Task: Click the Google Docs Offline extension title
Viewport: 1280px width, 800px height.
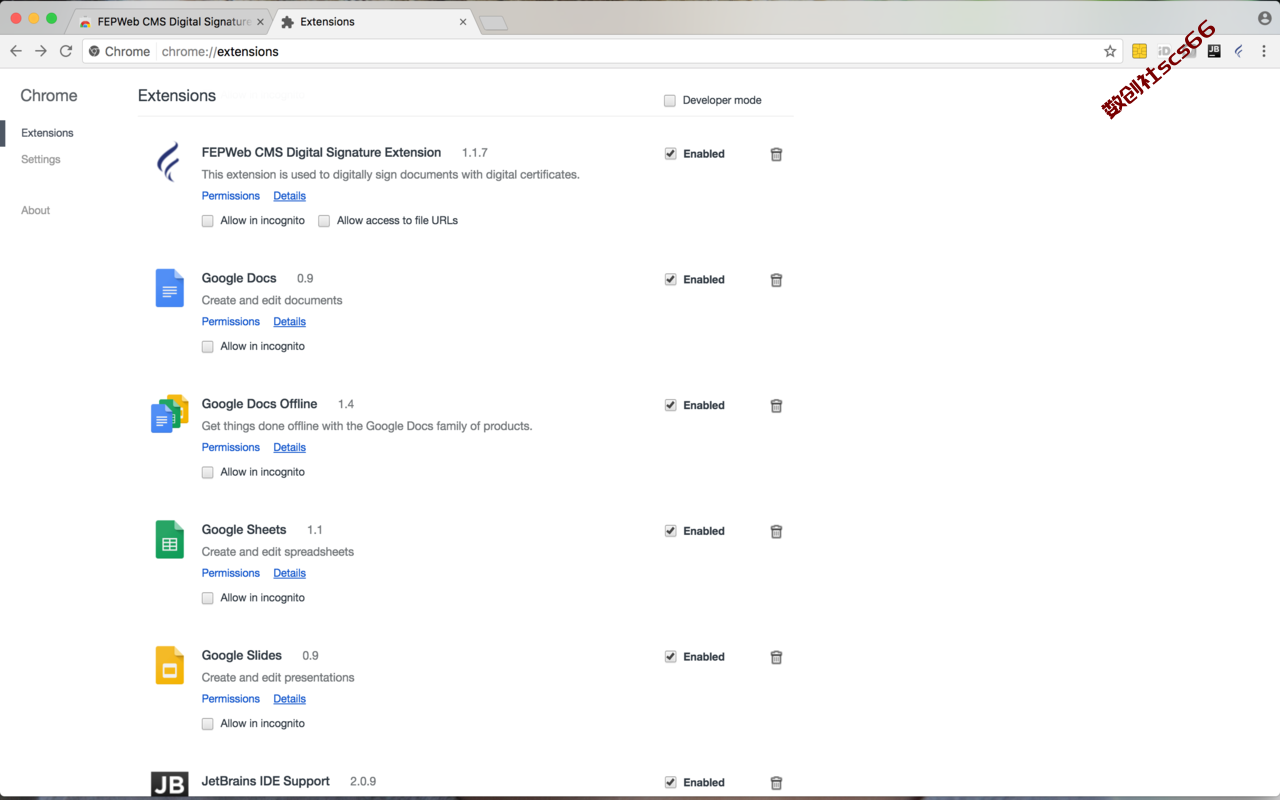Action: 260,404
